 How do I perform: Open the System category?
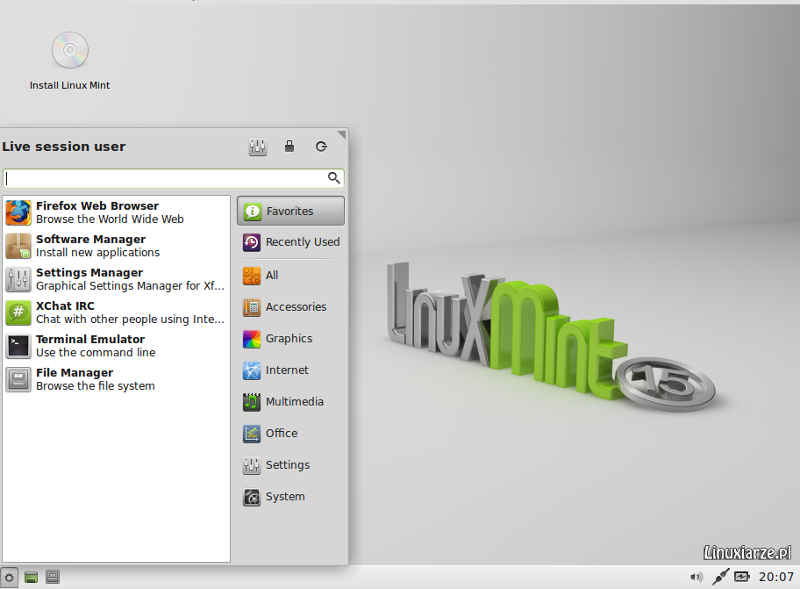click(x=291, y=497)
